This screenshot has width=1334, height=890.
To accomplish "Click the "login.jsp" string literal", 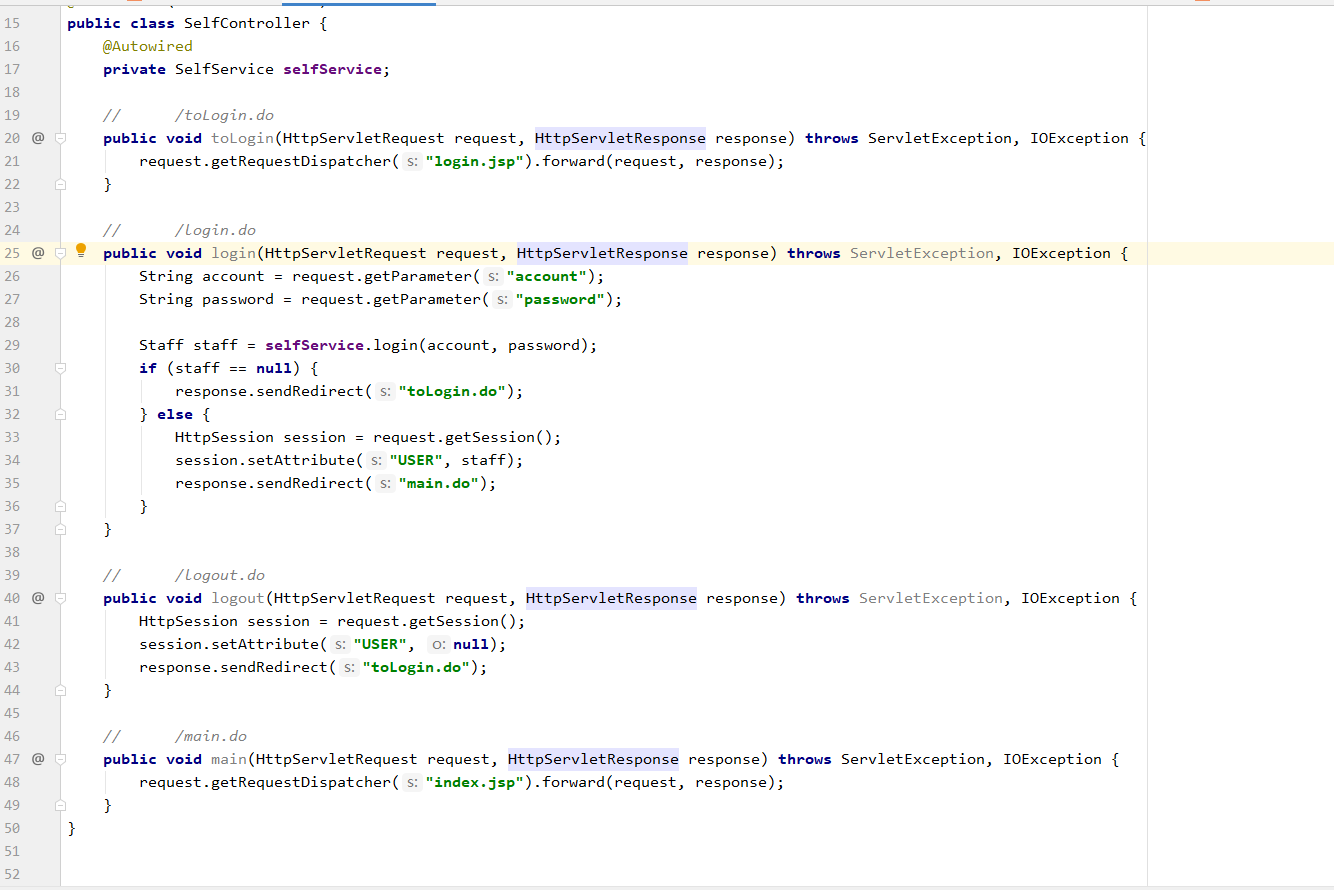I will 475,161.
